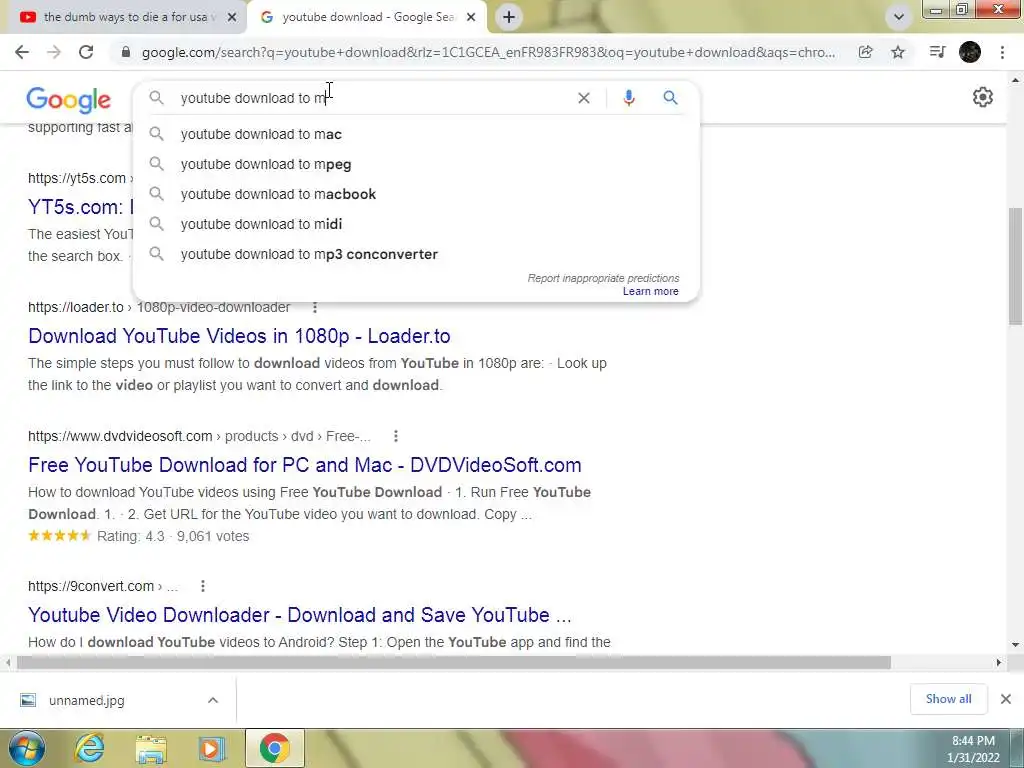Close the downloads bar
The height and width of the screenshot is (768, 1024).
coord(1006,699)
